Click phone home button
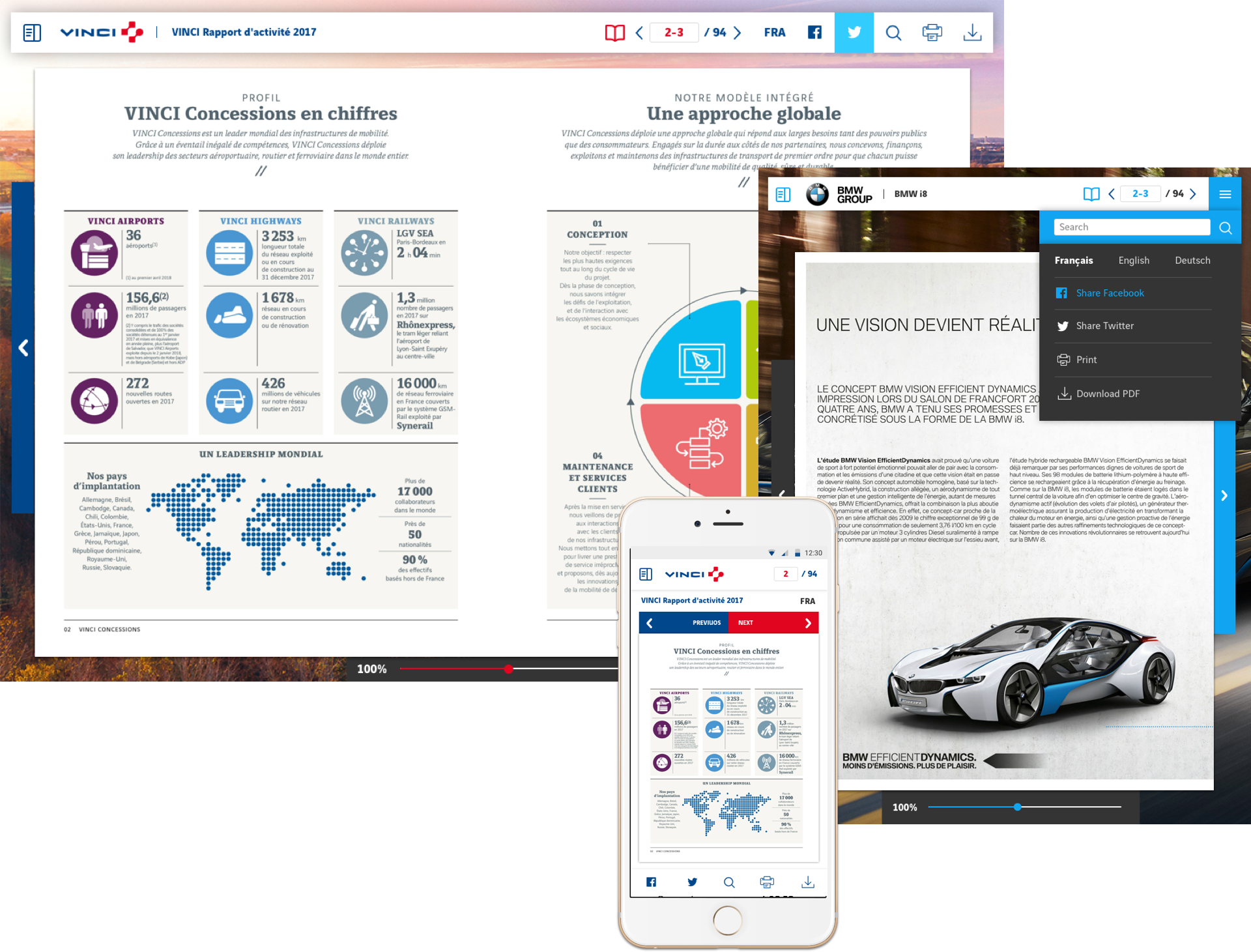The image size is (1251, 952). click(727, 920)
